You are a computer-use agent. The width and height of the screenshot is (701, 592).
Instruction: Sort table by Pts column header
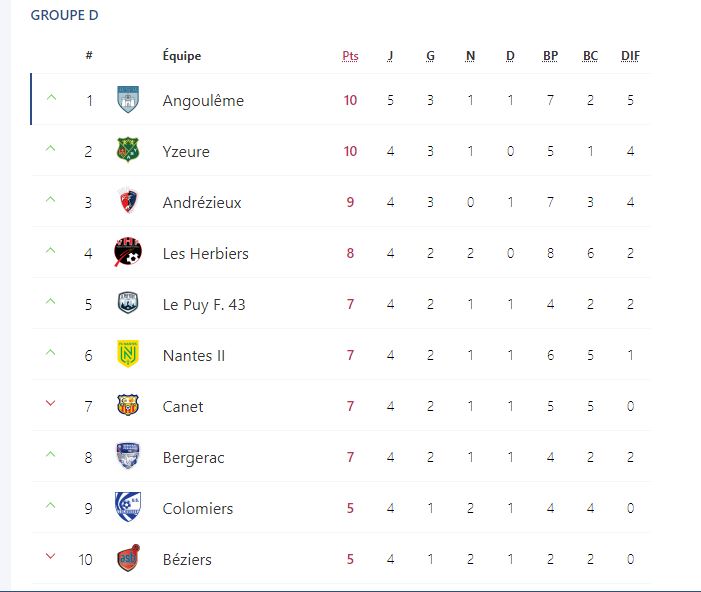click(350, 56)
